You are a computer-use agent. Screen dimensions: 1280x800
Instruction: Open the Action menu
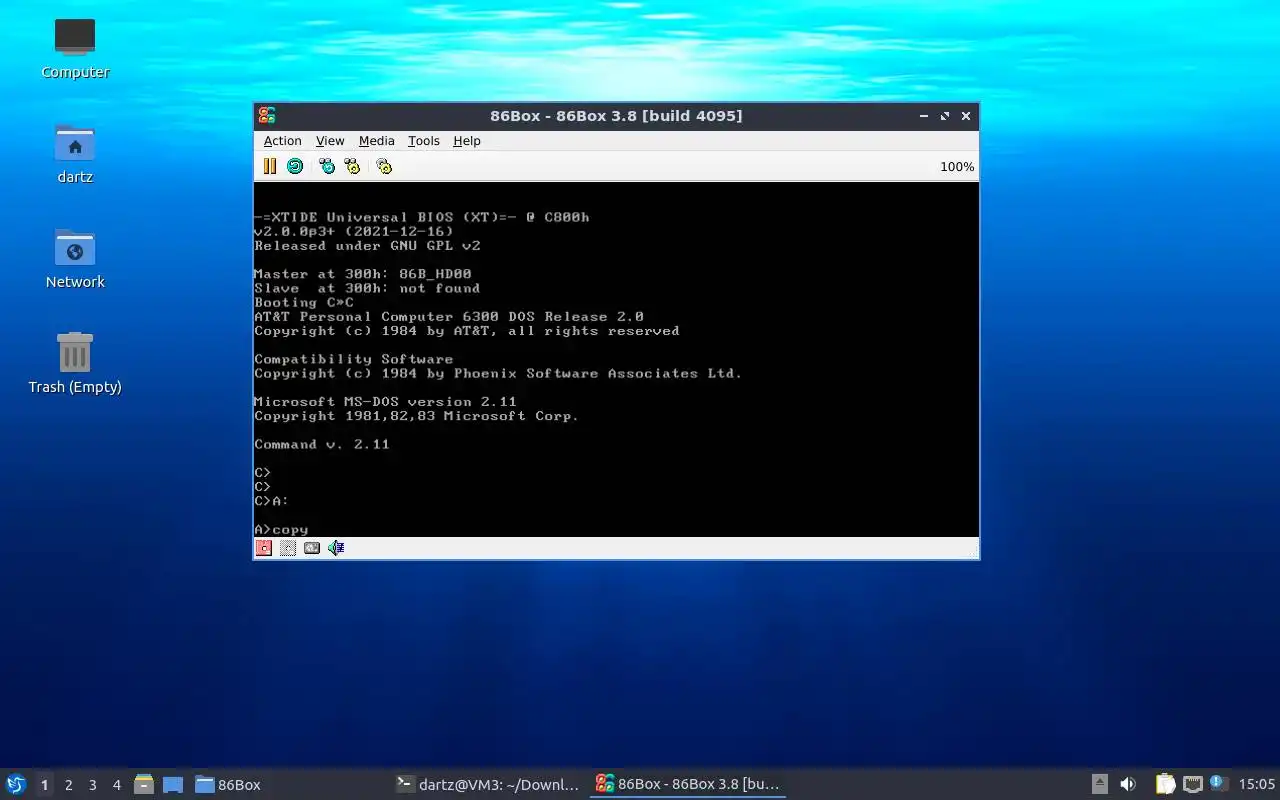282,141
